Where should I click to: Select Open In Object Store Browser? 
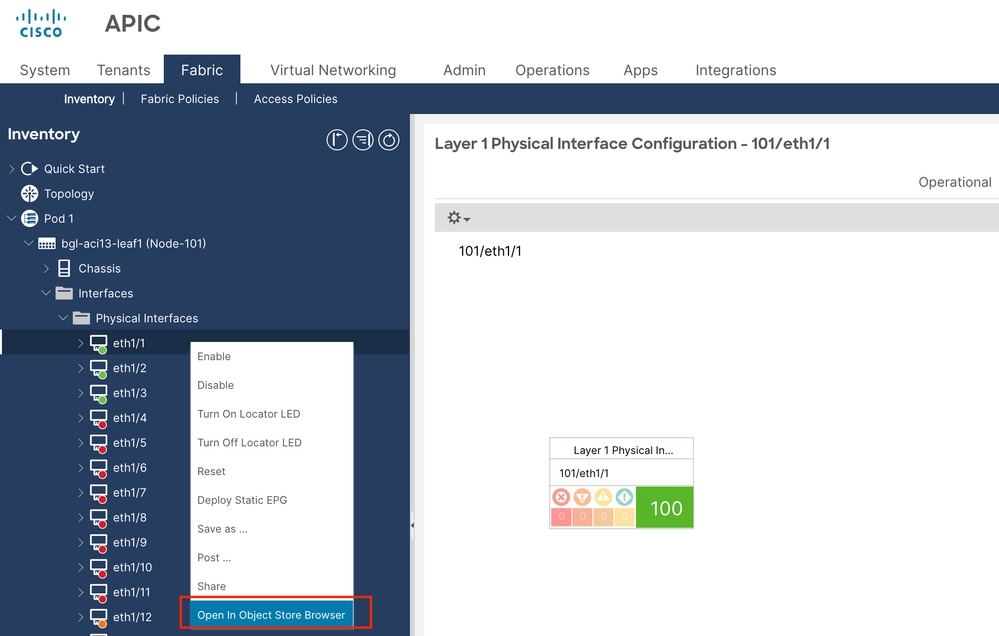(x=271, y=614)
